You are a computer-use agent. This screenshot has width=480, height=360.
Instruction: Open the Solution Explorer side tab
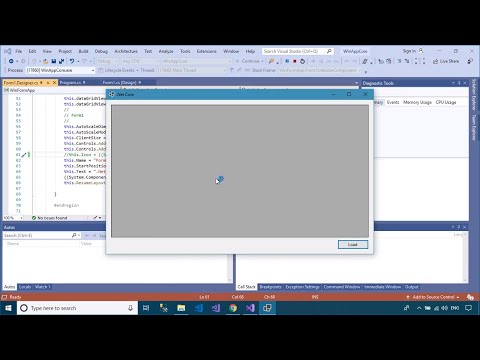474,95
